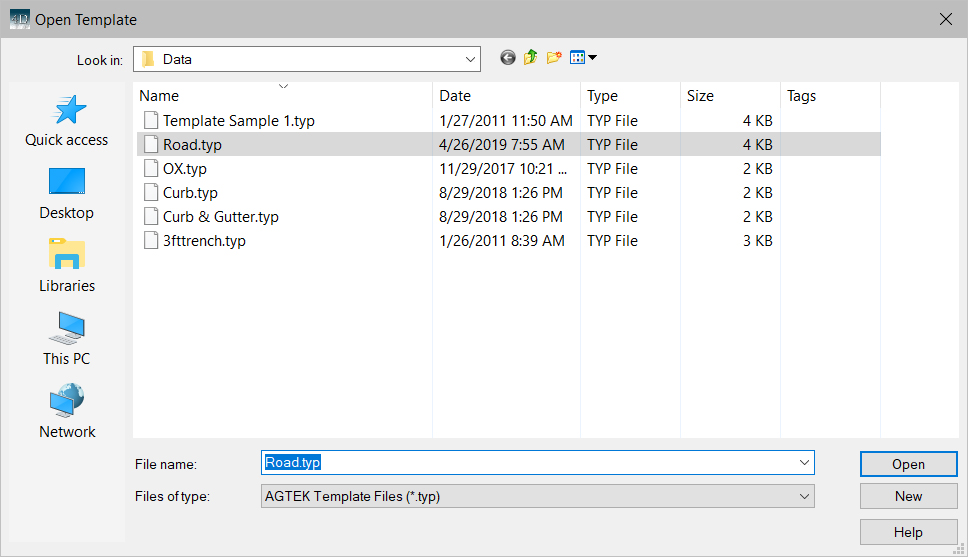Open Libraries in the sidebar

[x=67, y=267]
